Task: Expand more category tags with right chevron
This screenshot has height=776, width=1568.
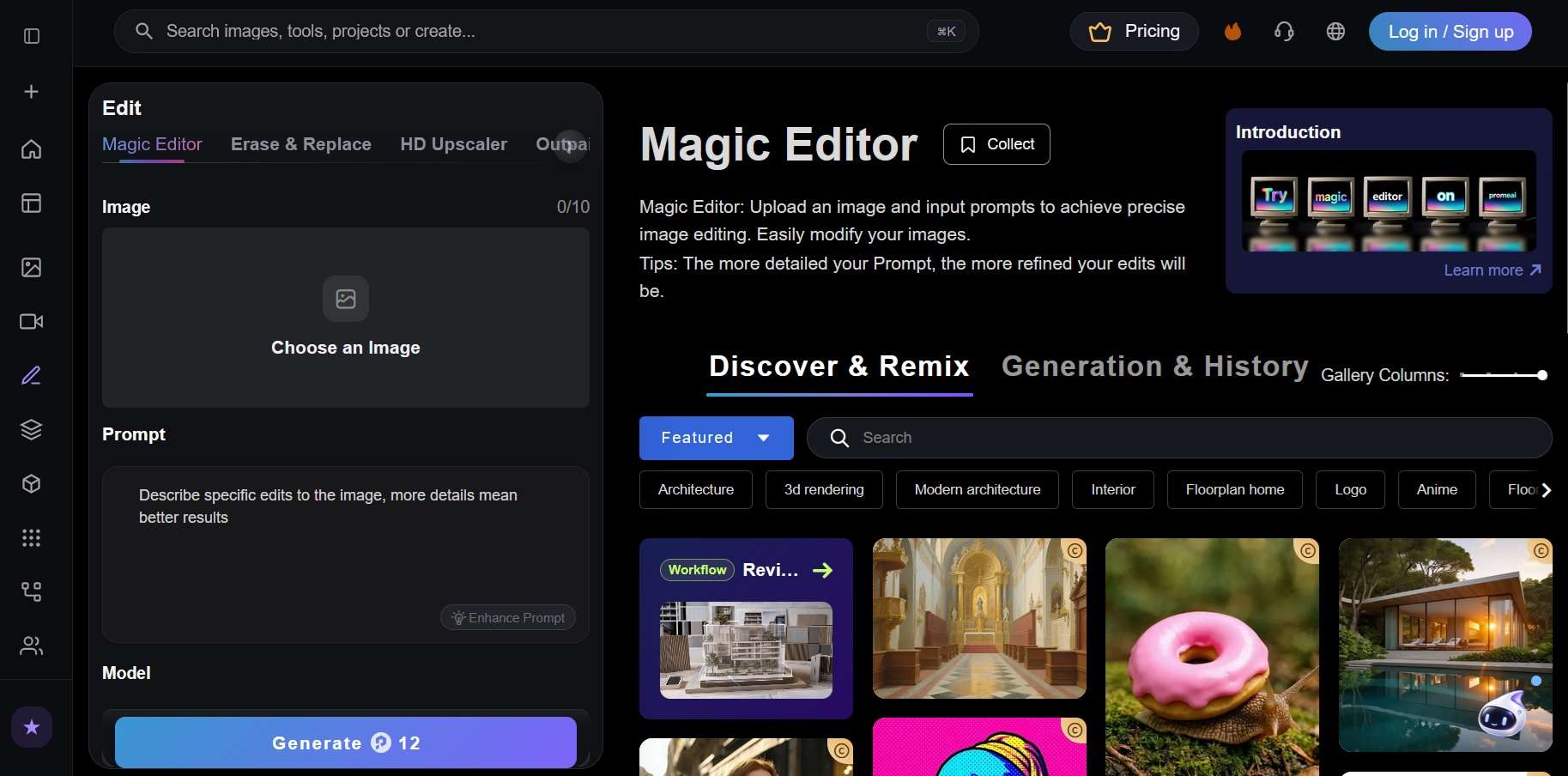Action: pos(1547,490)
